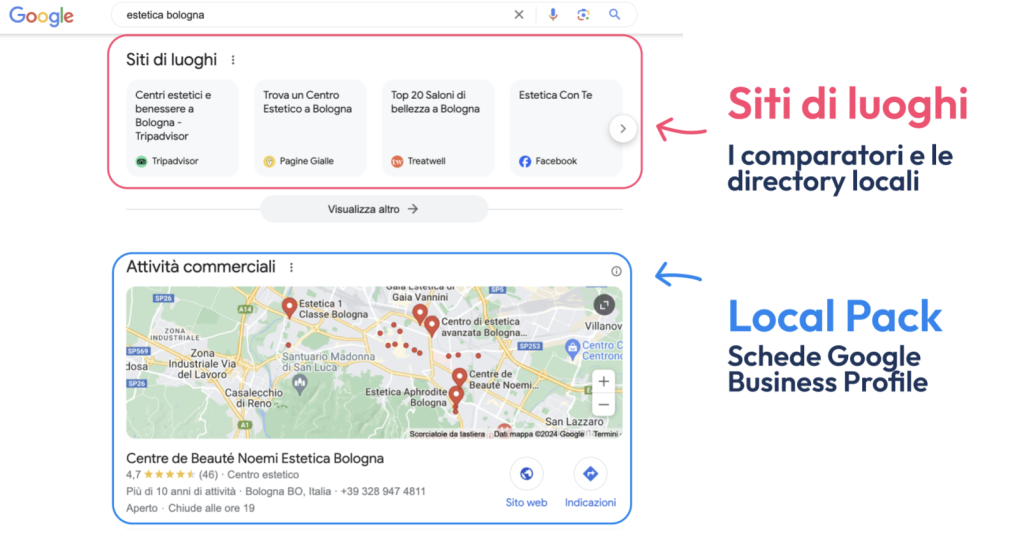The image size is (1024, 542).
Task: Select the Estetica 1 Classe Bologna pin
Action: [x=289, y=308]
